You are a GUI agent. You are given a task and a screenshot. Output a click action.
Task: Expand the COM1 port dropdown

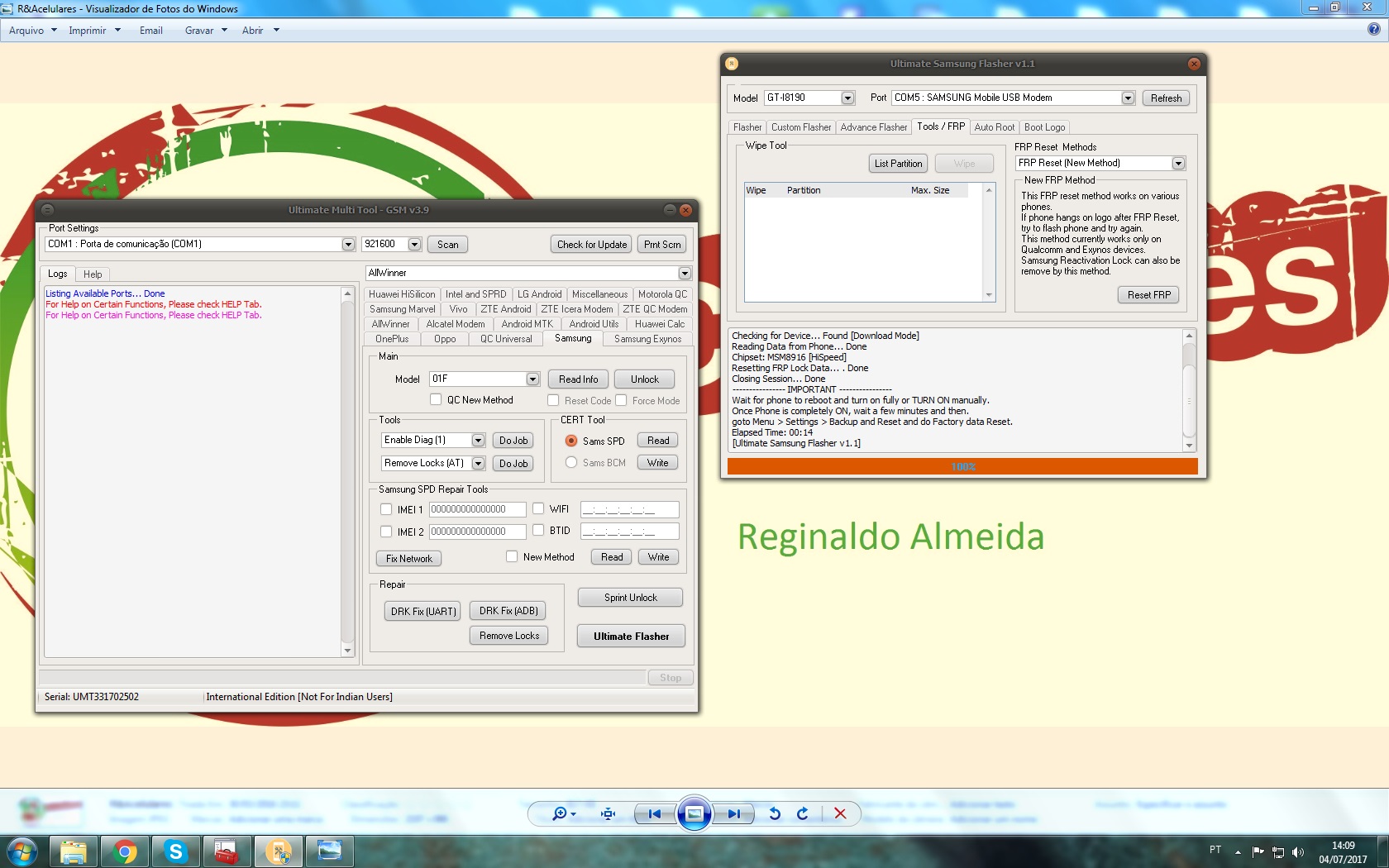click(348, 245)
